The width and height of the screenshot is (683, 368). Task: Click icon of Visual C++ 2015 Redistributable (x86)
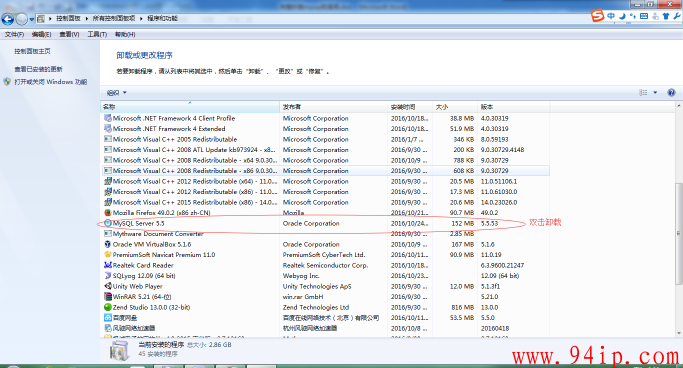(x=108, y=202)
